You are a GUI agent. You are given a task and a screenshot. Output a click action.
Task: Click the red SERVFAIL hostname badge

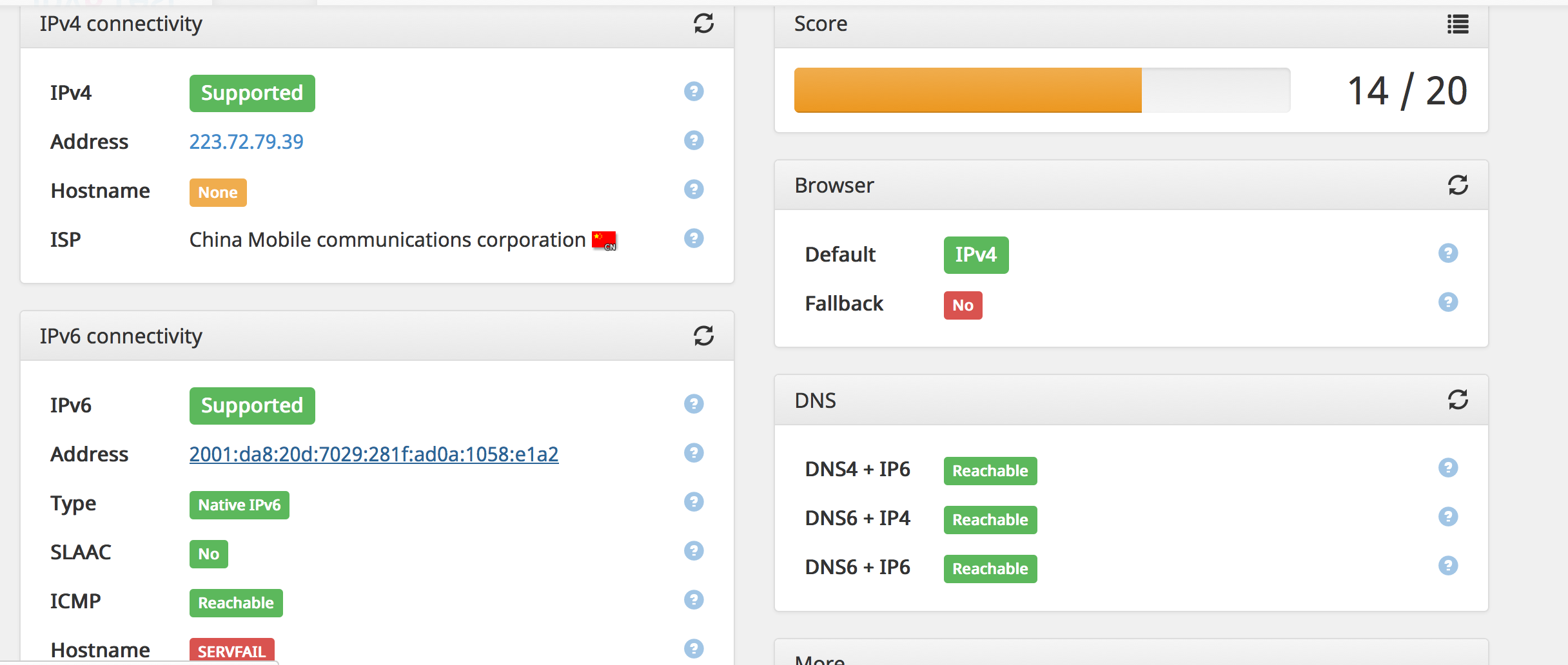click(x=232, y=651)
